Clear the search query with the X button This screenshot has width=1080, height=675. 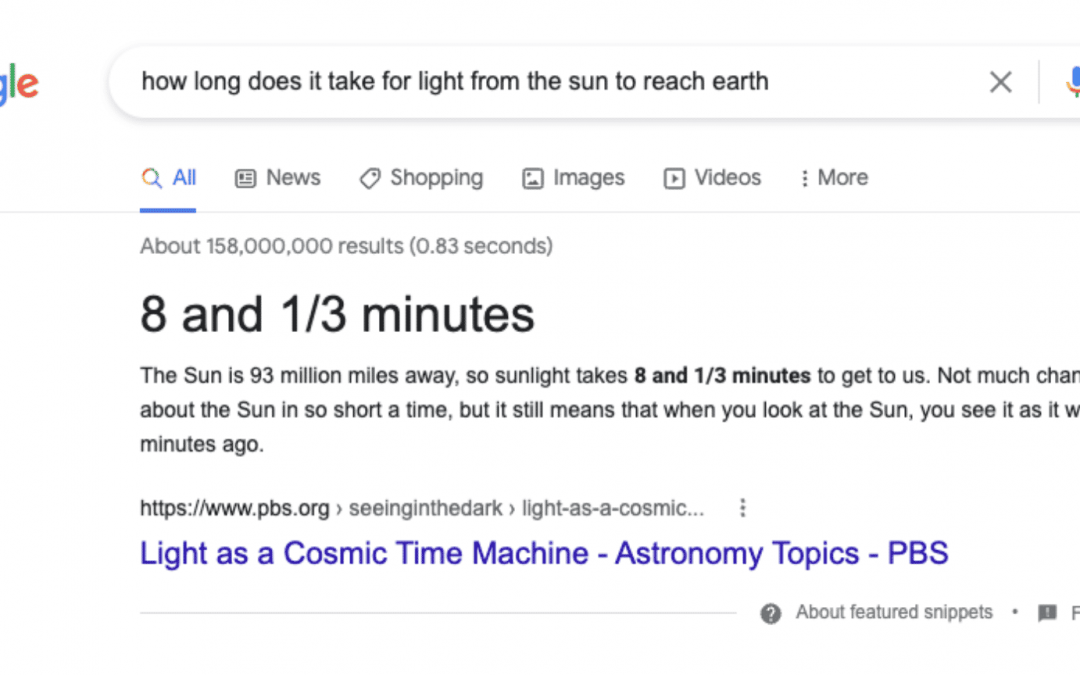click(1000, 82)
